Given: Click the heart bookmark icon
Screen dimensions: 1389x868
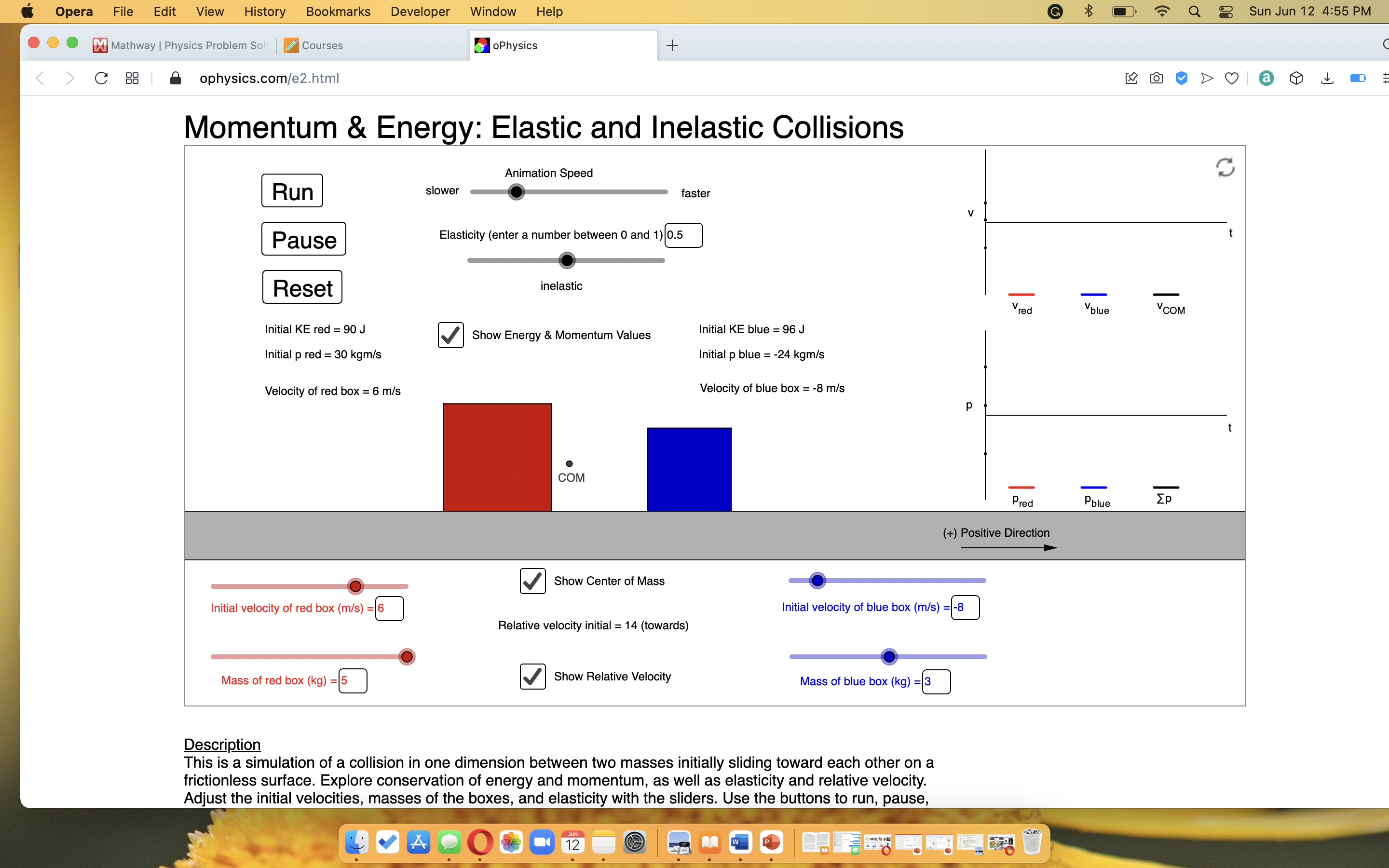Looking at the screenshot, I should pyautogui.click(x=1232, y=78).
